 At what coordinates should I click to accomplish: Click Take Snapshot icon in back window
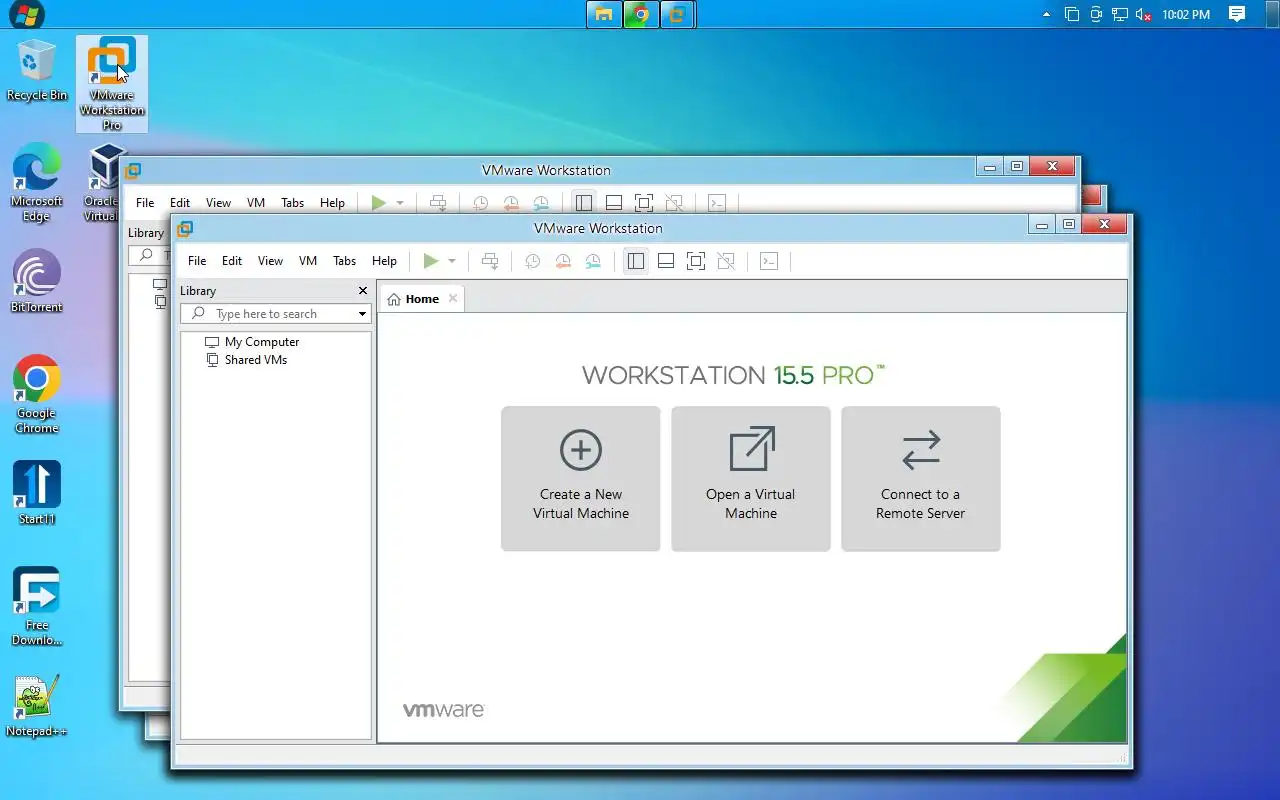click(x=481, y=203)
